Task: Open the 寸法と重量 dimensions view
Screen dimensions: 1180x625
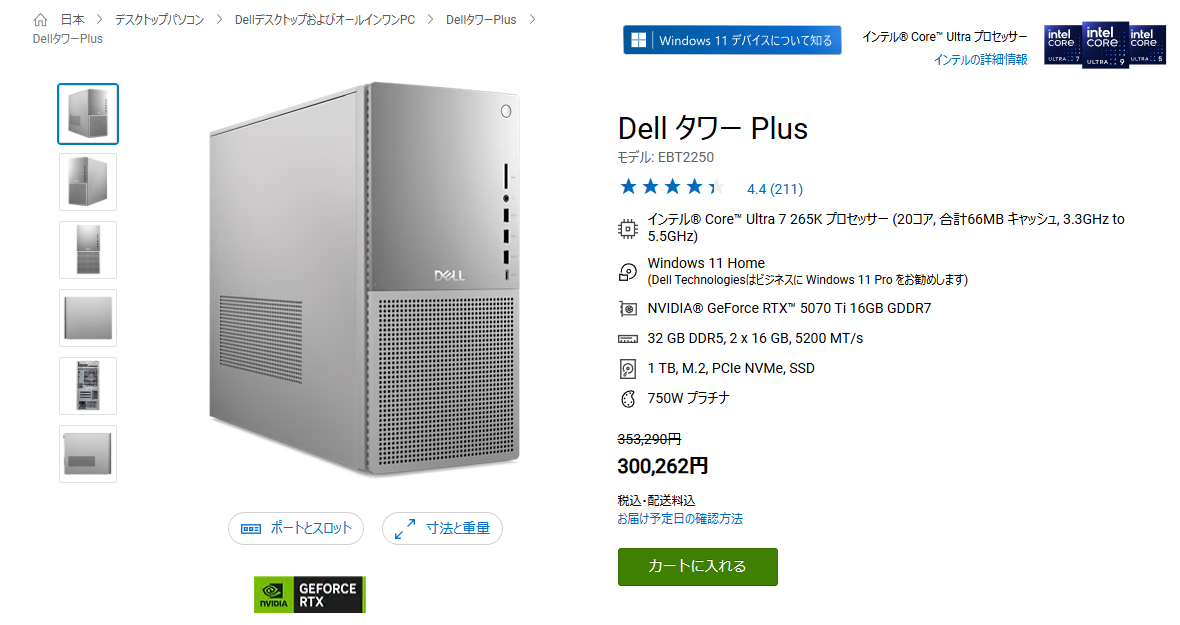Action: pyautogui.click(x=442, y=529)
